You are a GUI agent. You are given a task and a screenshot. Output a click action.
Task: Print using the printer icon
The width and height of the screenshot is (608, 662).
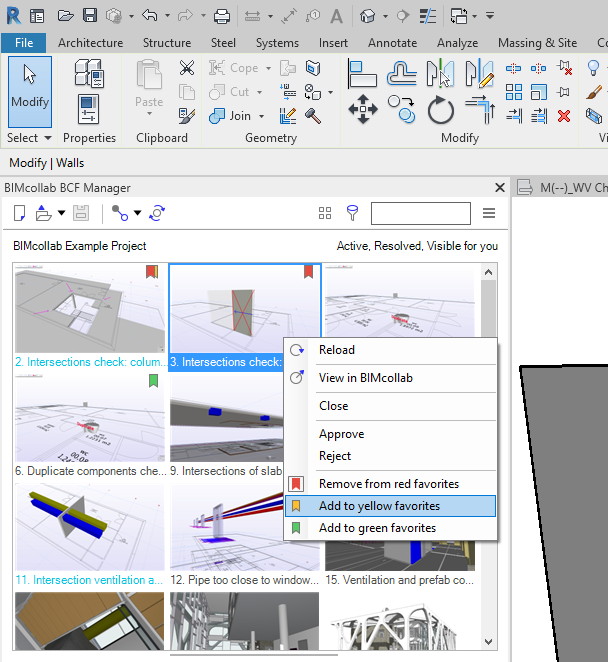[x=222, y=16]
